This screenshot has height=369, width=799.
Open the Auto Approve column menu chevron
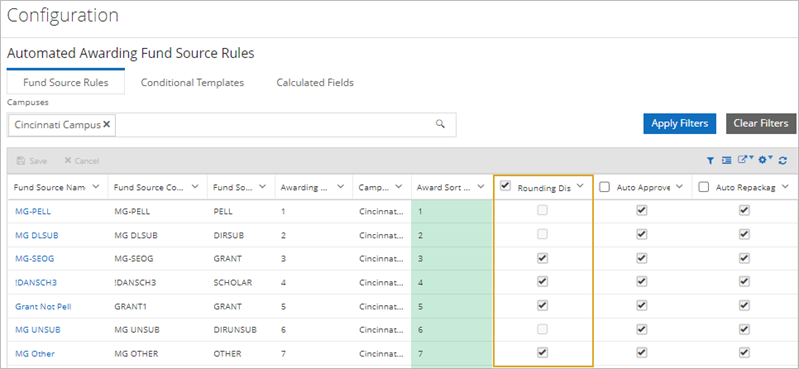coord(679,187)
